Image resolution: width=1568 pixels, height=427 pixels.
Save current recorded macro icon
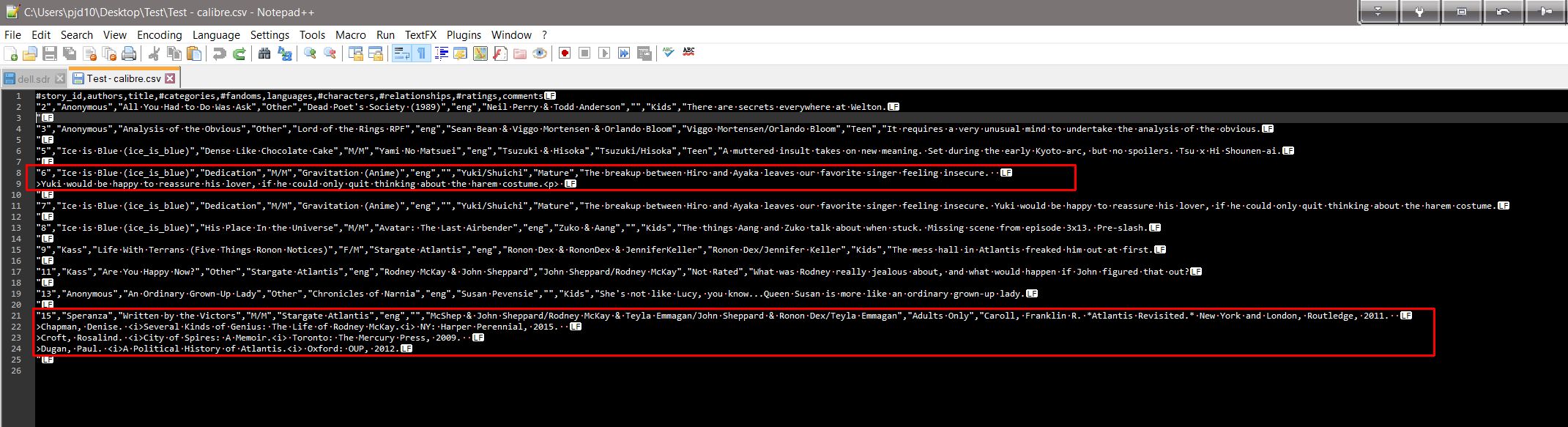644,53
